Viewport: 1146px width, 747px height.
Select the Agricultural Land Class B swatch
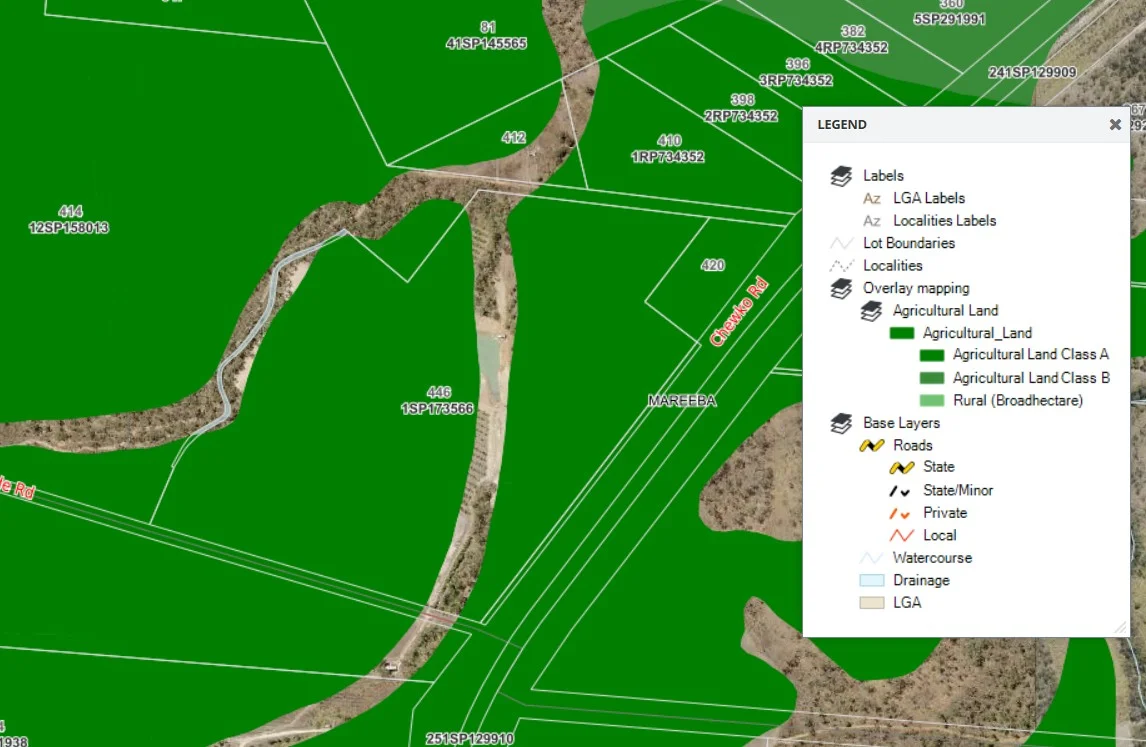[x=932, y=378]
